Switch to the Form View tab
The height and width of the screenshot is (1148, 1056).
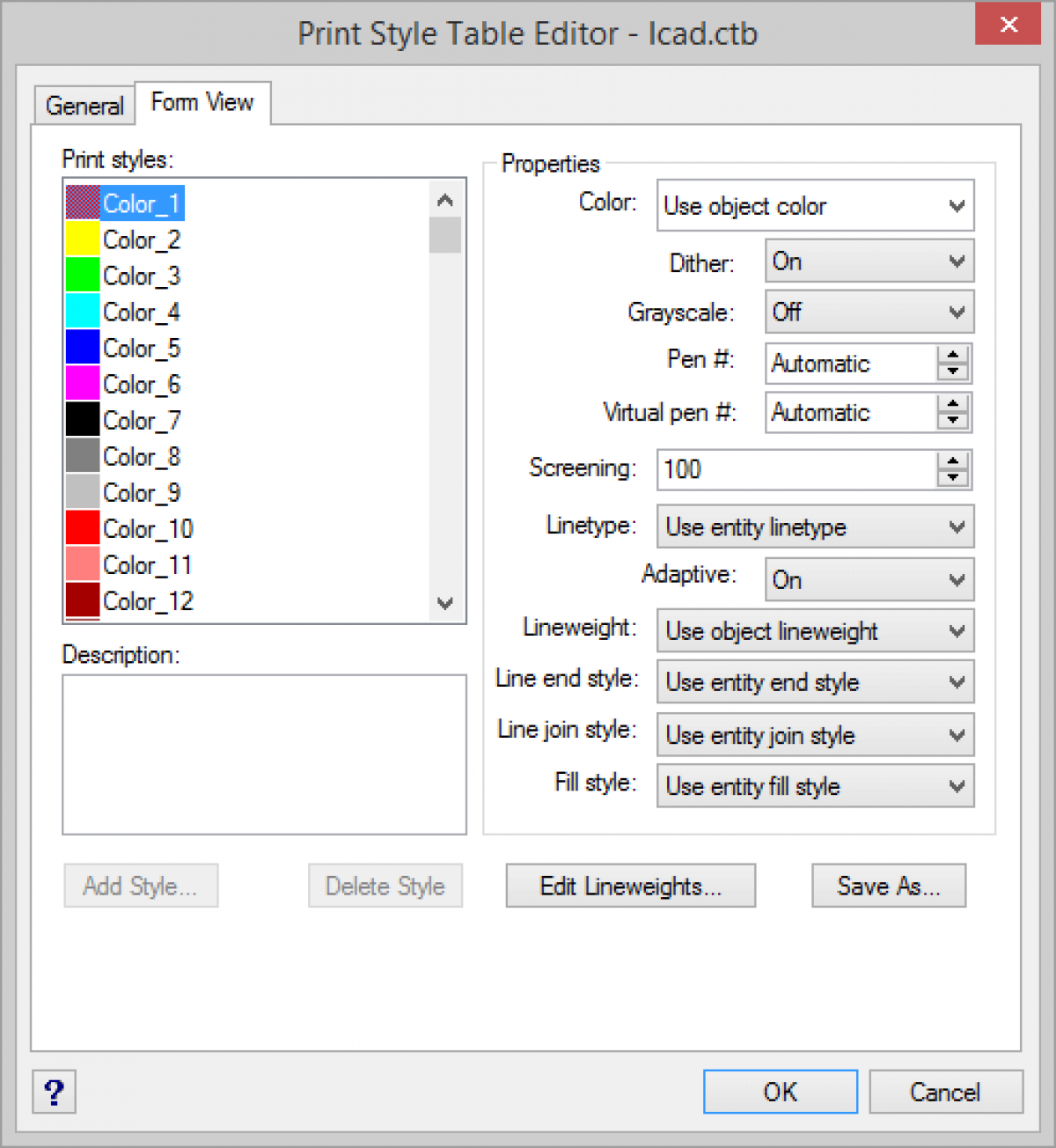click(202, 102)
